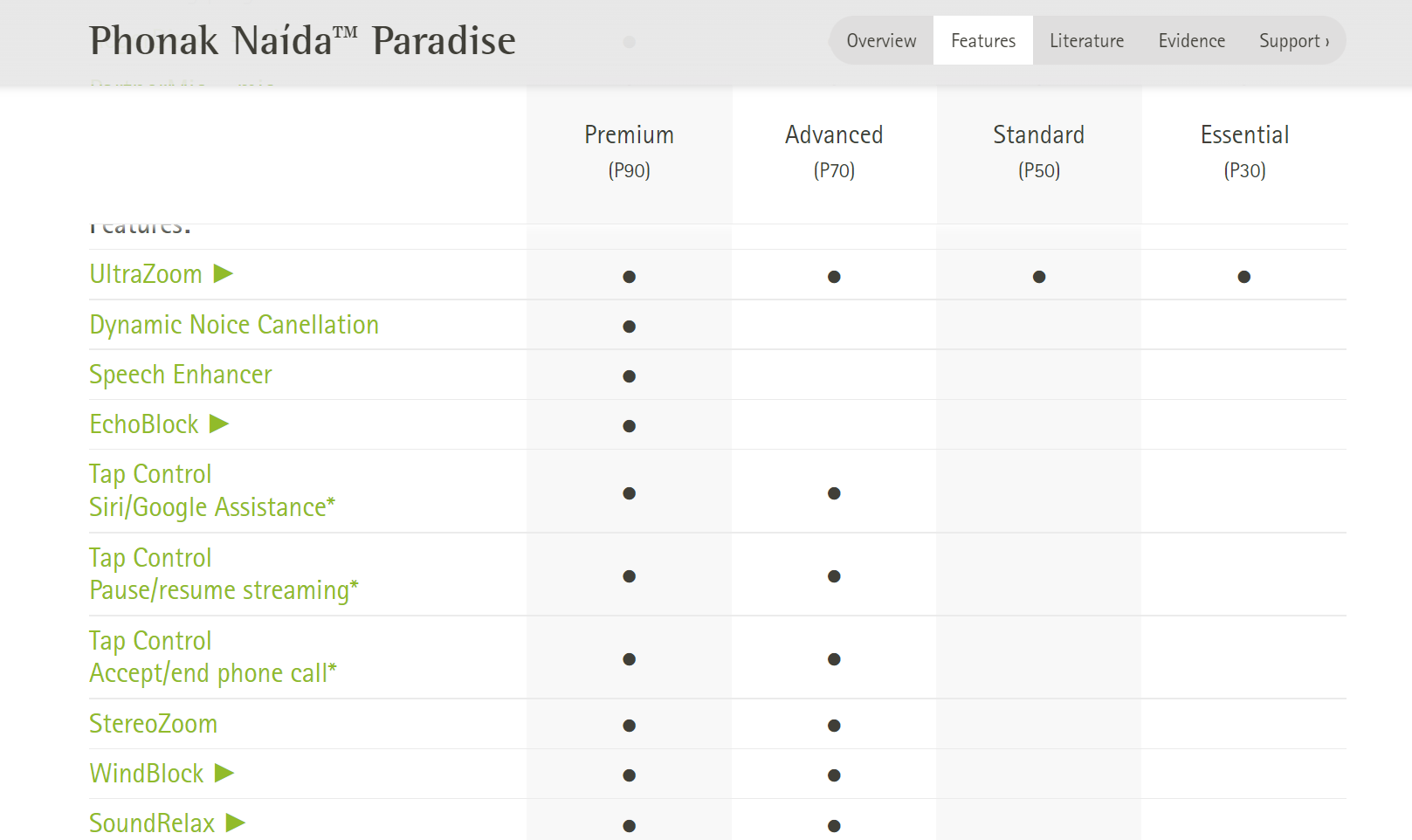Screen dimensions: 1412x840
Task: Click StereoZoom dot under Advanced
Action: coord(834,726)
